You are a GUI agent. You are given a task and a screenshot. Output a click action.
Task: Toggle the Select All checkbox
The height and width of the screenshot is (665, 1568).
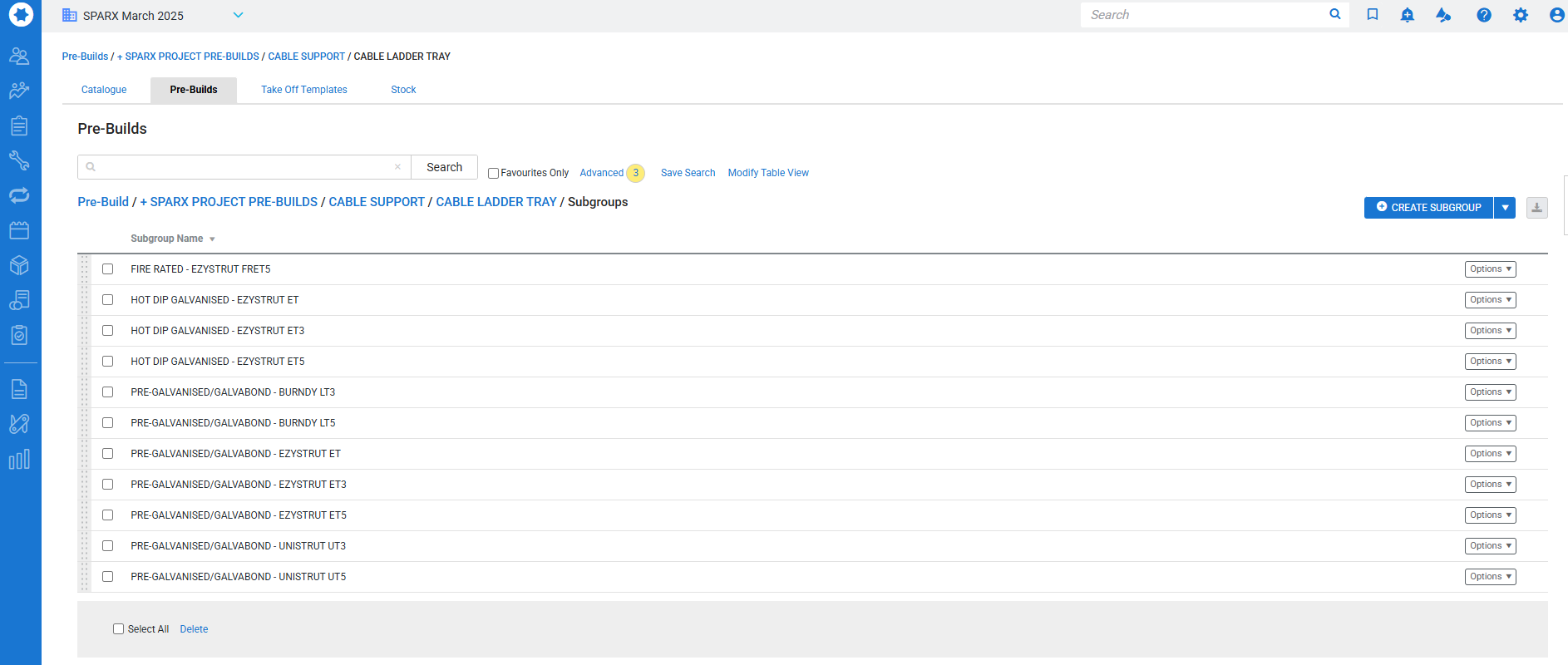click(x=118, y=629)
